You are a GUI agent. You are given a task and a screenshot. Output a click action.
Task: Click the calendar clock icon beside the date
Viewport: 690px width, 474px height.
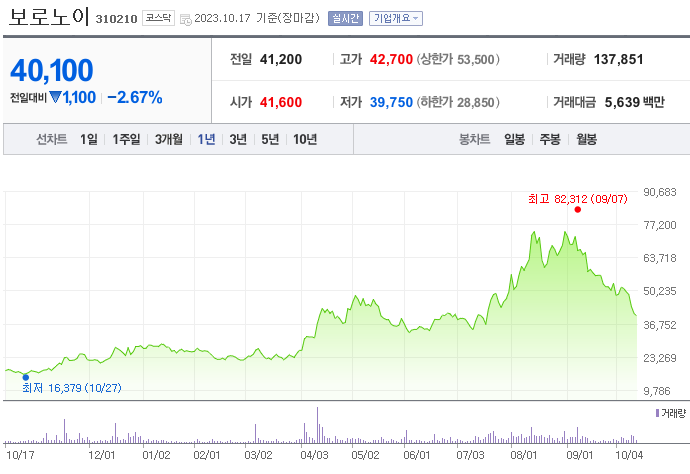186,19
